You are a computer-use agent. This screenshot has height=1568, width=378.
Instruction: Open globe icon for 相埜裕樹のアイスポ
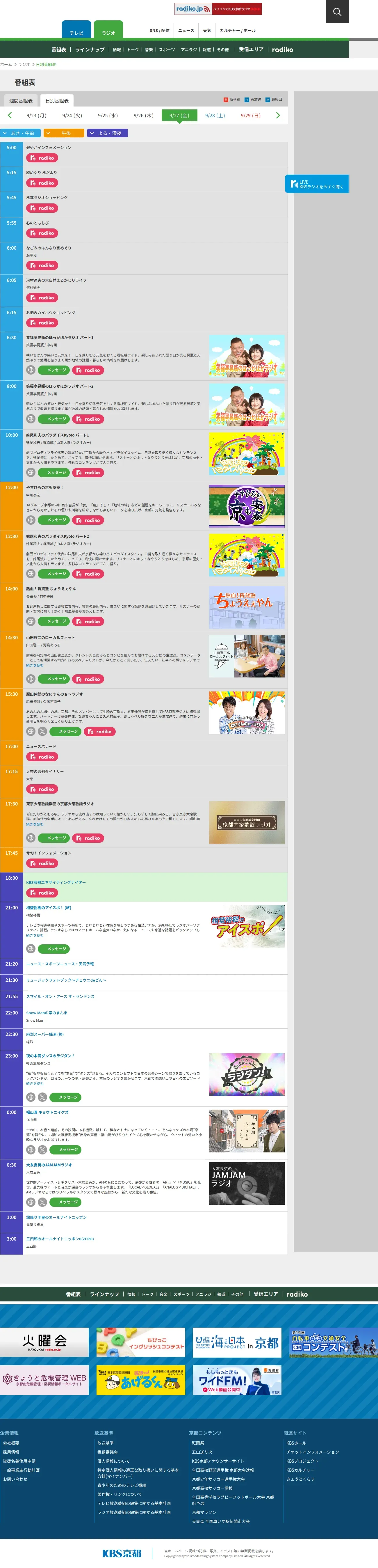tap(31, 949)
